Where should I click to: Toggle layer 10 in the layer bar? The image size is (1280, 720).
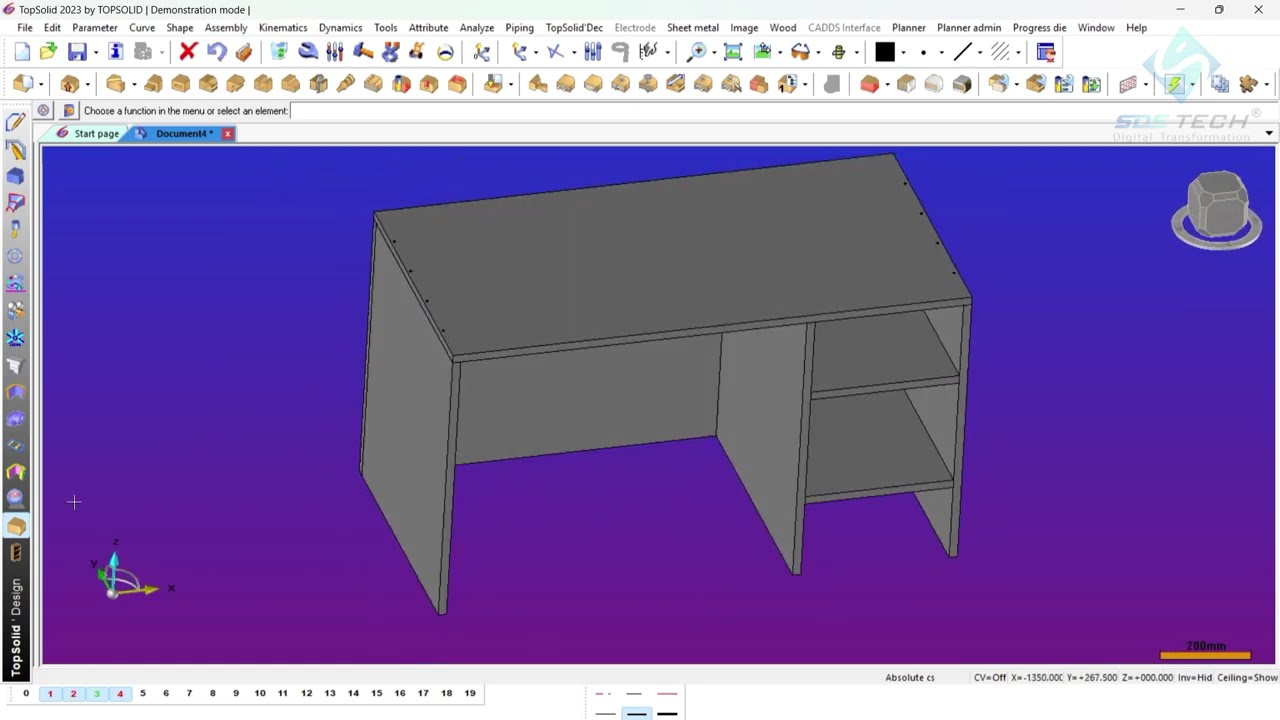tap(260, 693)
